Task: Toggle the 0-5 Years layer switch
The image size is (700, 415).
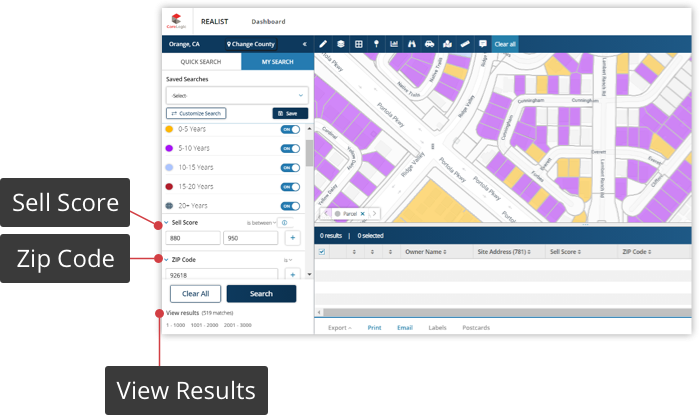Action: click(290, 129)
